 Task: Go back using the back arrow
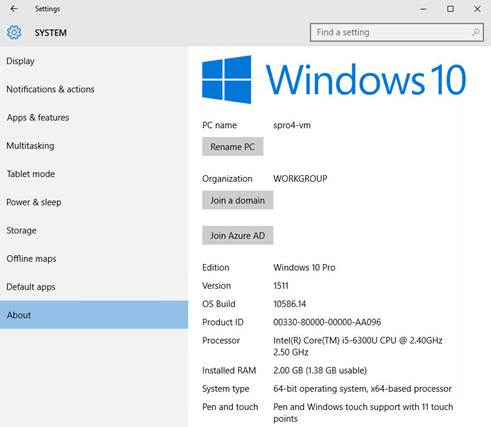(x=14, y=9)
